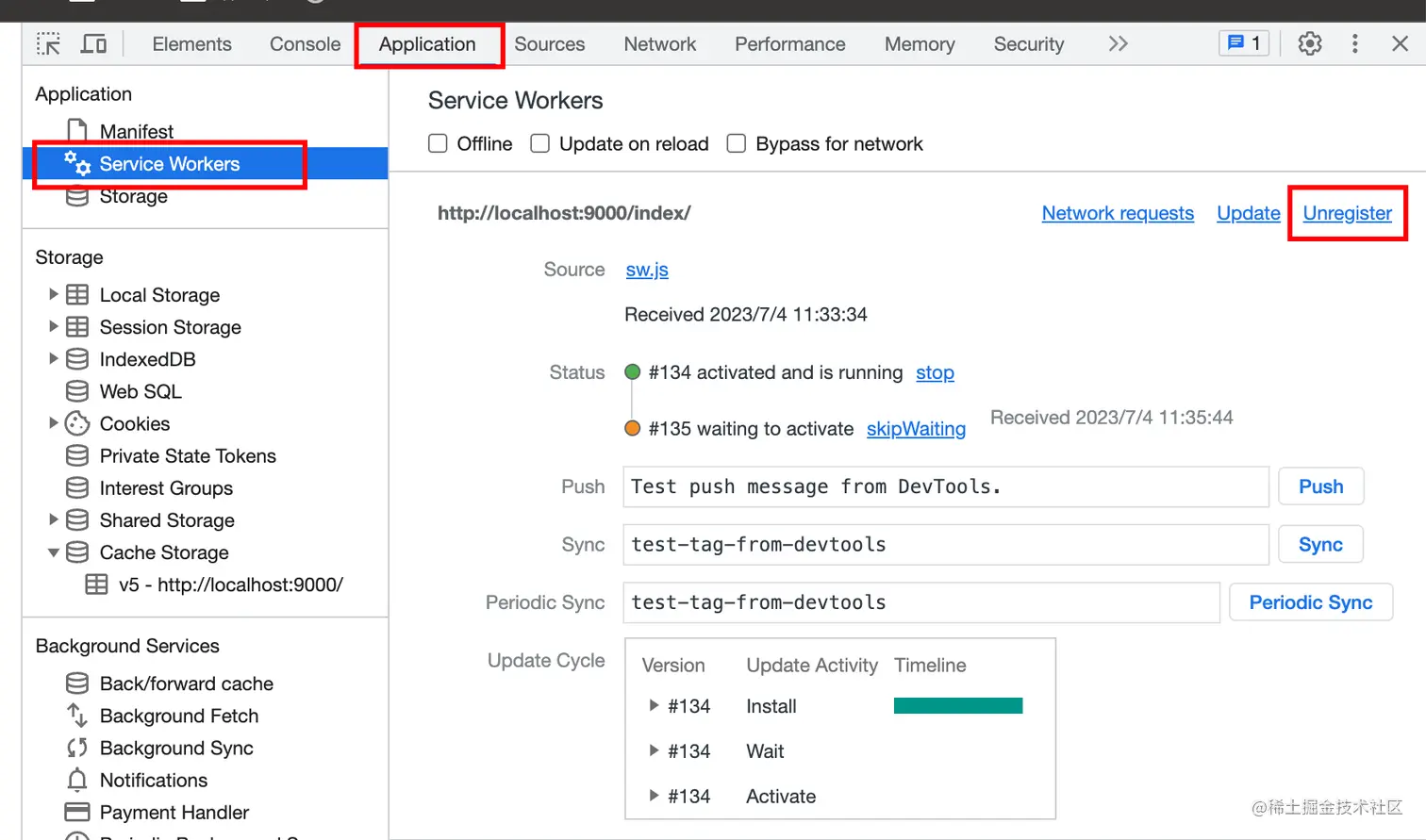
Task: Enable the Offline checkbox
Action: pyautogui.click(x=438, y=143)
